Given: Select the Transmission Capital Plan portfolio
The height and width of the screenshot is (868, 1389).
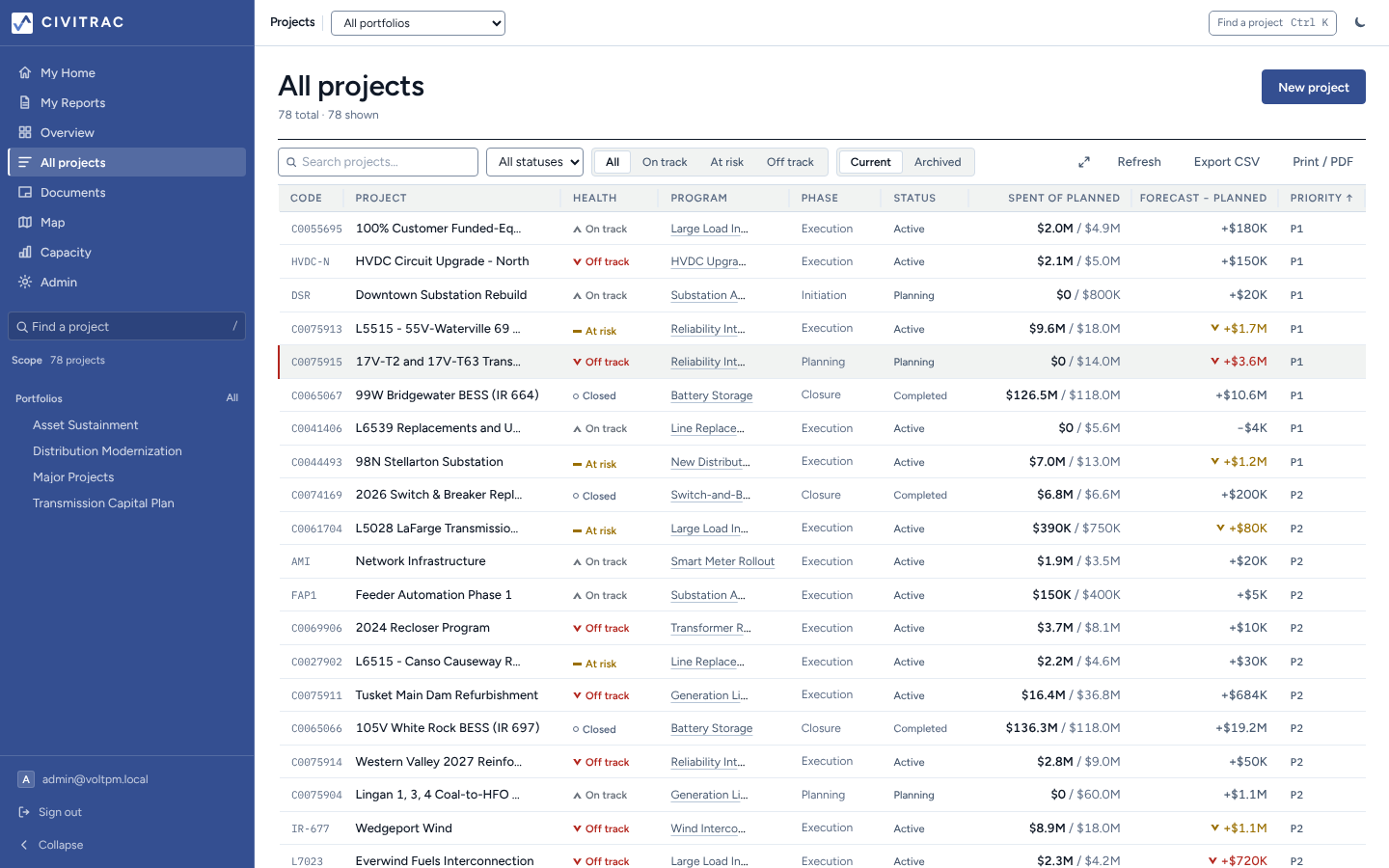Looking at the screenshot, I should 103,503.
